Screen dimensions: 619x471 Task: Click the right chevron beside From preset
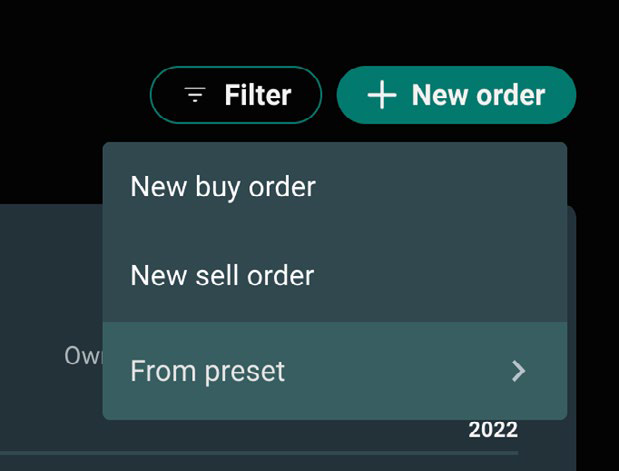(x=518, y=371)
